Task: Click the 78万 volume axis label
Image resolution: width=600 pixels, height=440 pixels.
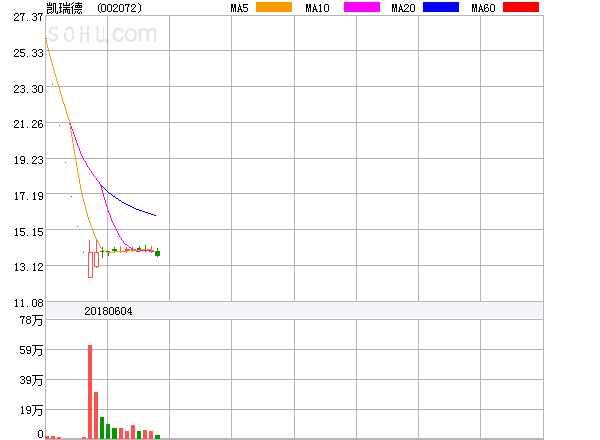Action: click(31, 320)
